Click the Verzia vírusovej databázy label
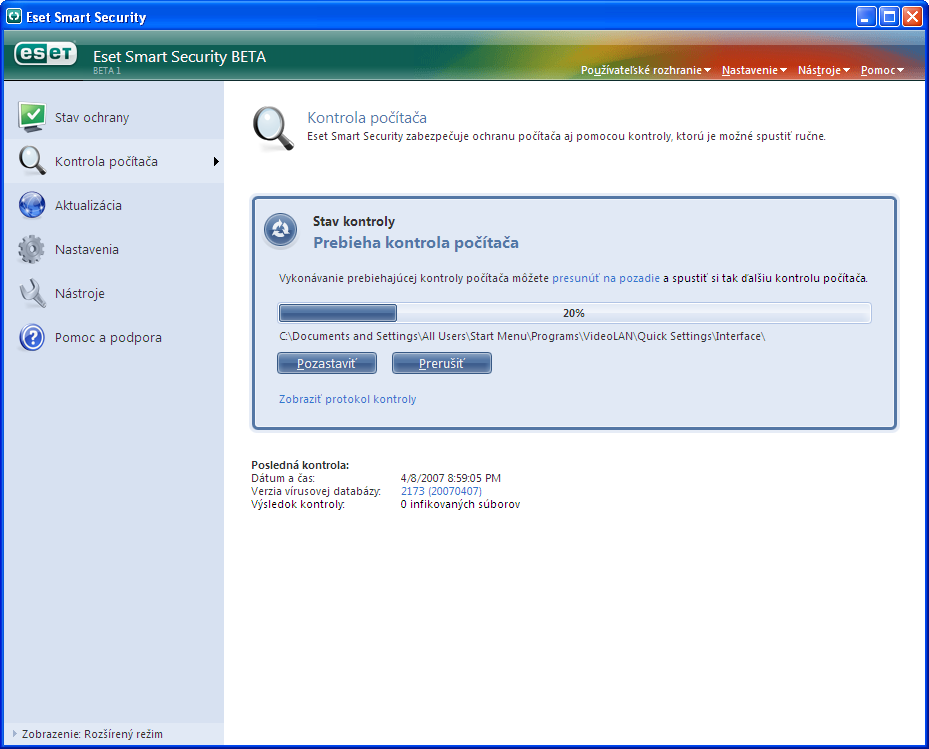This screenshot has width=929, height=749. point(316,491)
